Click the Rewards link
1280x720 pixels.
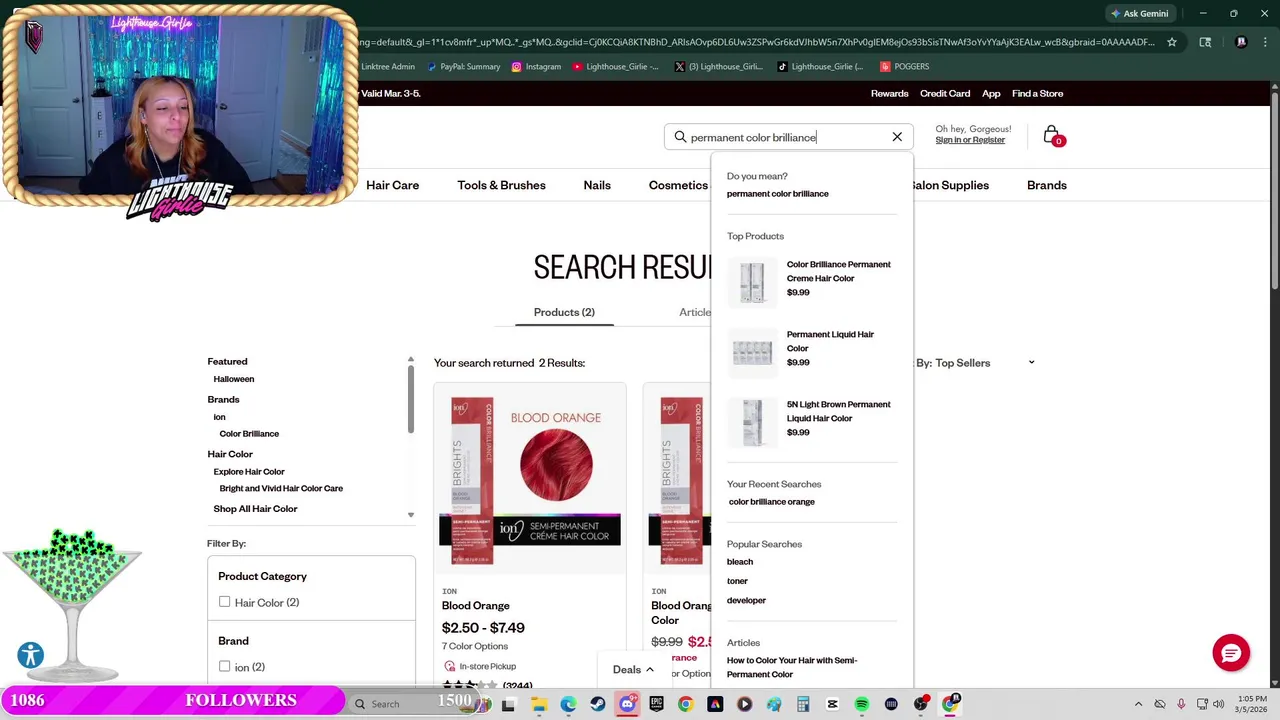[889, 93]
